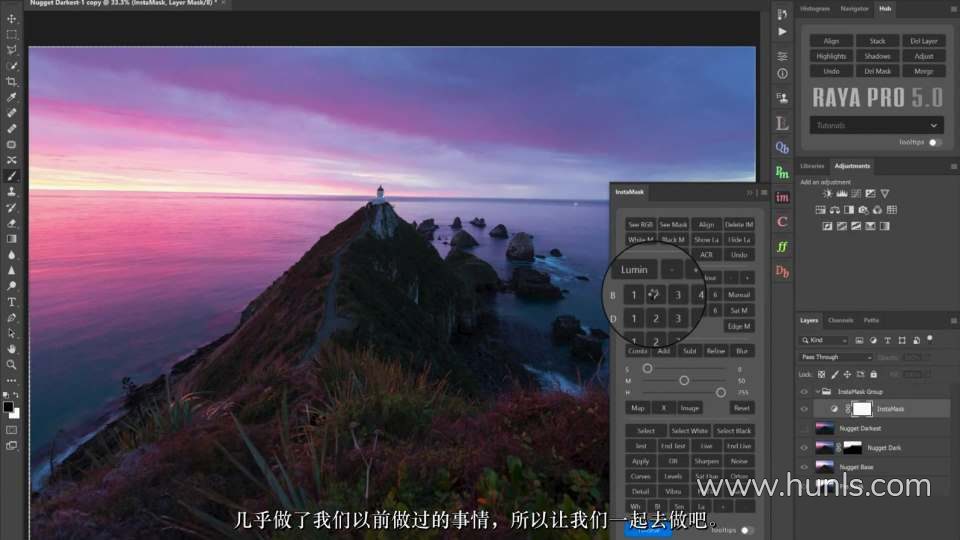Click Select White in InstaMask panel
Viewport: 960px width, 540px height.
689,431
